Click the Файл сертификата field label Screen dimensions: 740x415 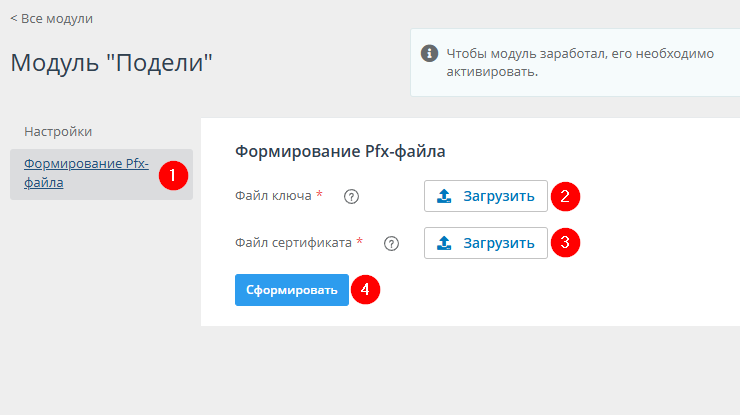pyautogui.click(x=293, y=242)
